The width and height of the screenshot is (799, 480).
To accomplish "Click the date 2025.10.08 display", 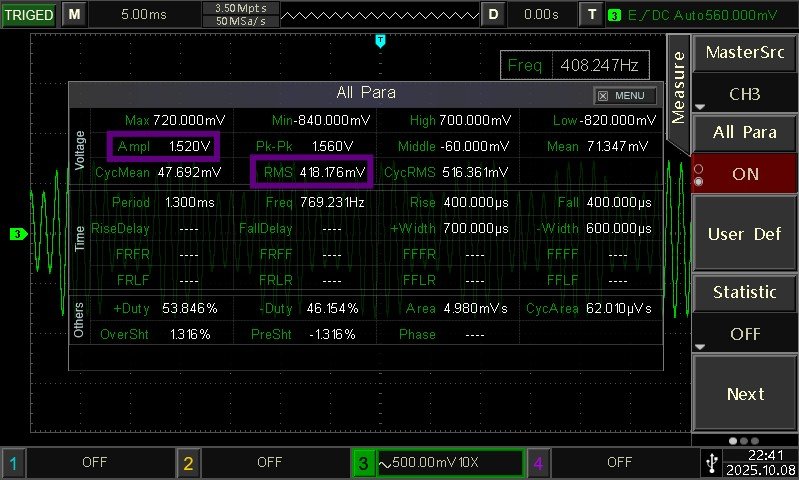I will (760, 470).
